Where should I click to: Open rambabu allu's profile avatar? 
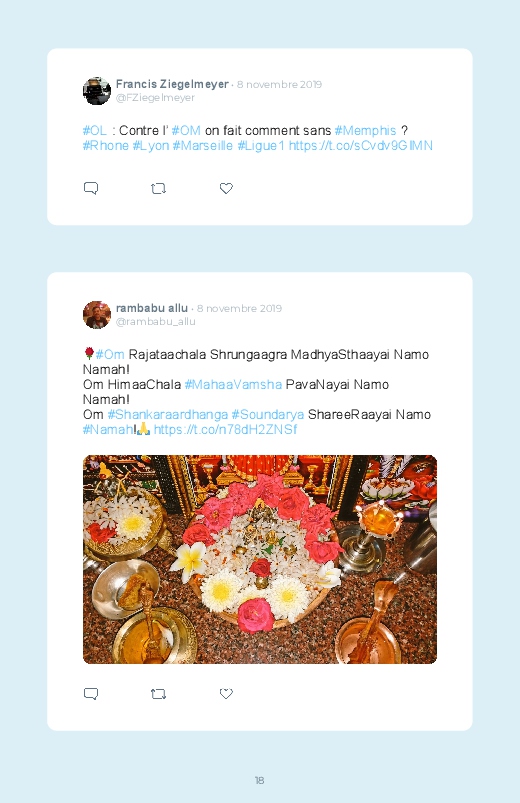(97, 315)
